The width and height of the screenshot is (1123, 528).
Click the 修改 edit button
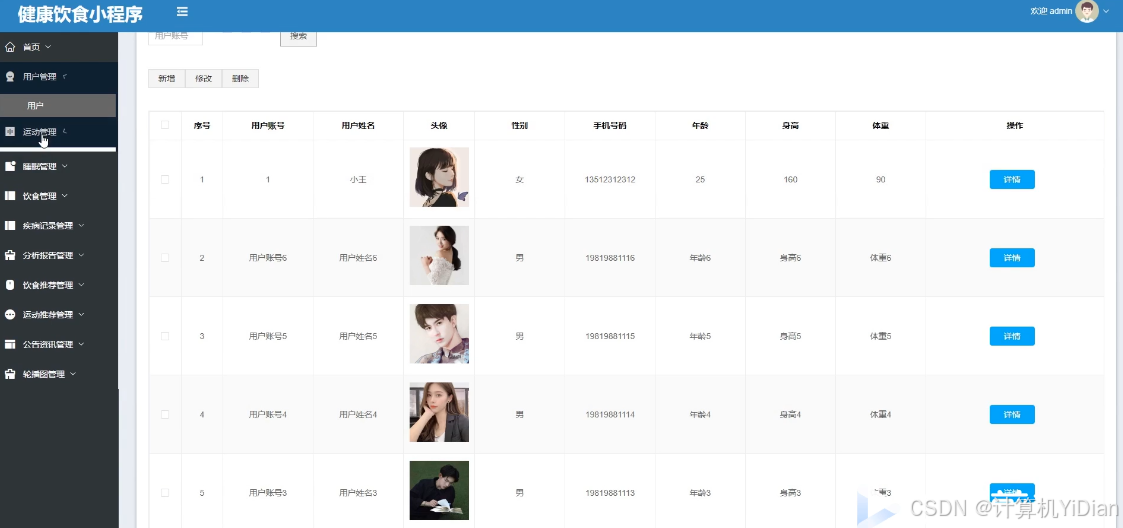click(203, 79)
